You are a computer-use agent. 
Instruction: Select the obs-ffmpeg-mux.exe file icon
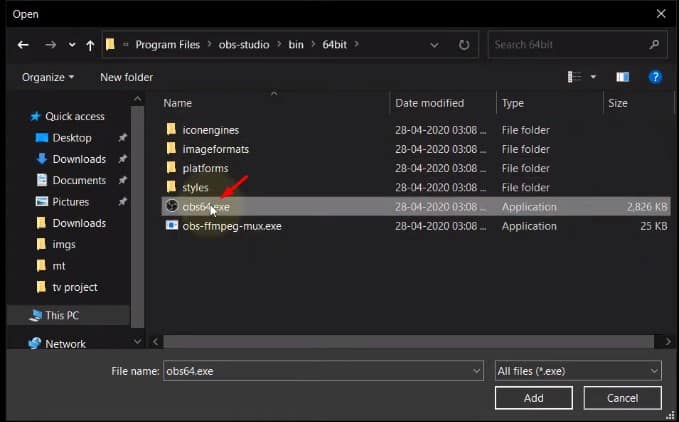click(172, 225)
